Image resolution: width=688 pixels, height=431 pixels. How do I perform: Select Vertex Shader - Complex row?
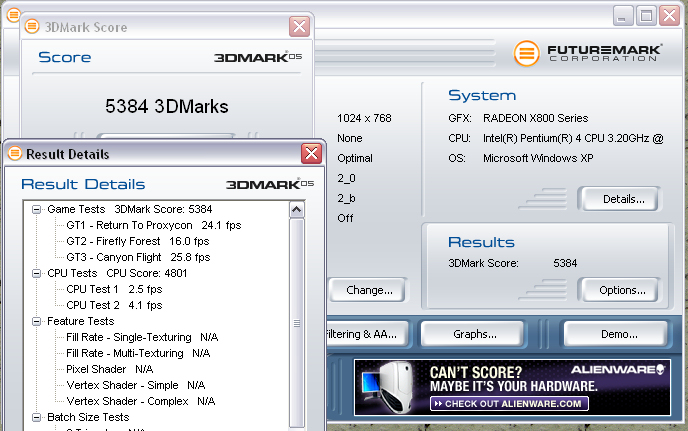click(x=140, y=401)
